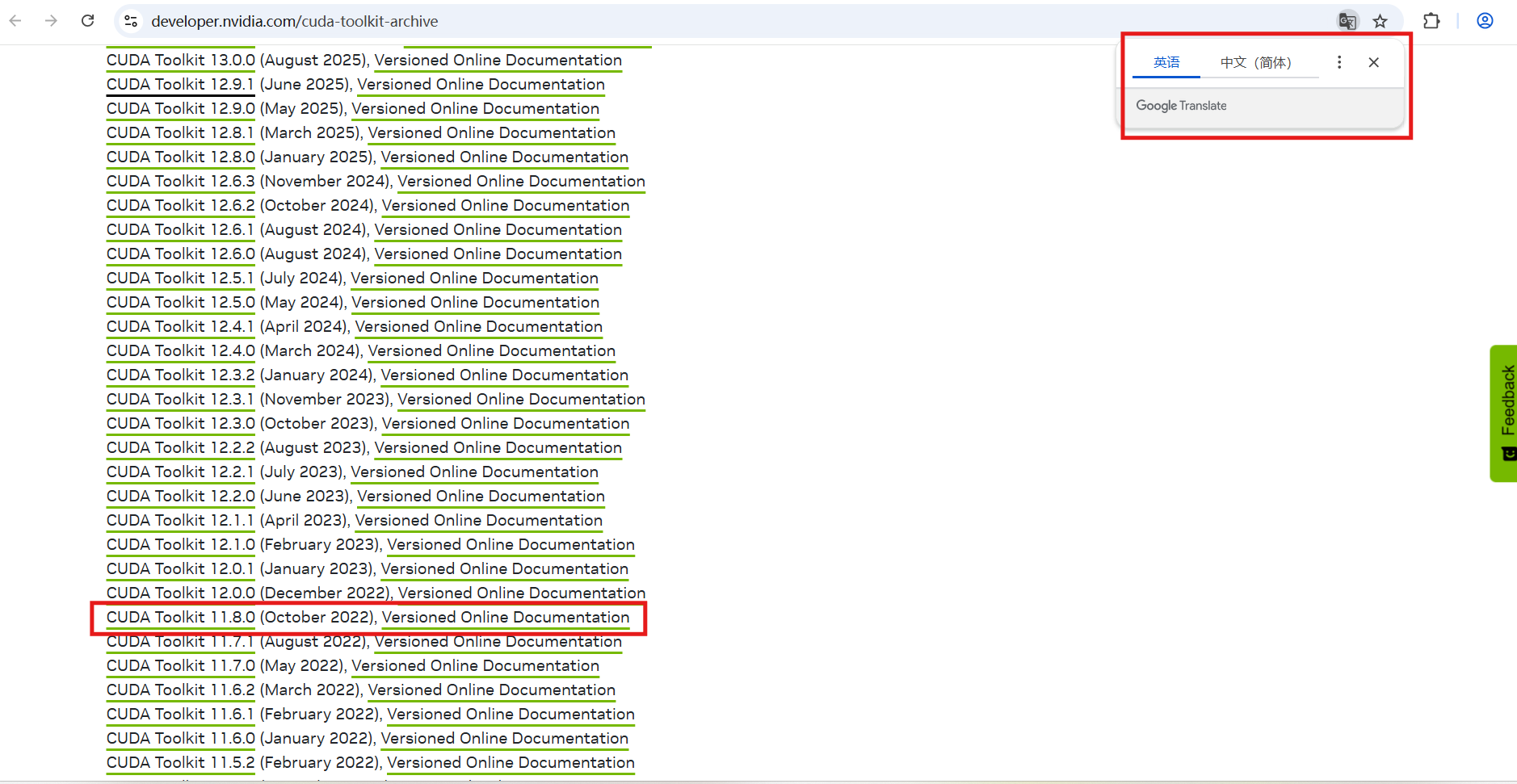The height and width of the screenshot is (784, 1517).
Task: Open CUDA Toolkit 12.0.1 link
Action: [181, 568]
